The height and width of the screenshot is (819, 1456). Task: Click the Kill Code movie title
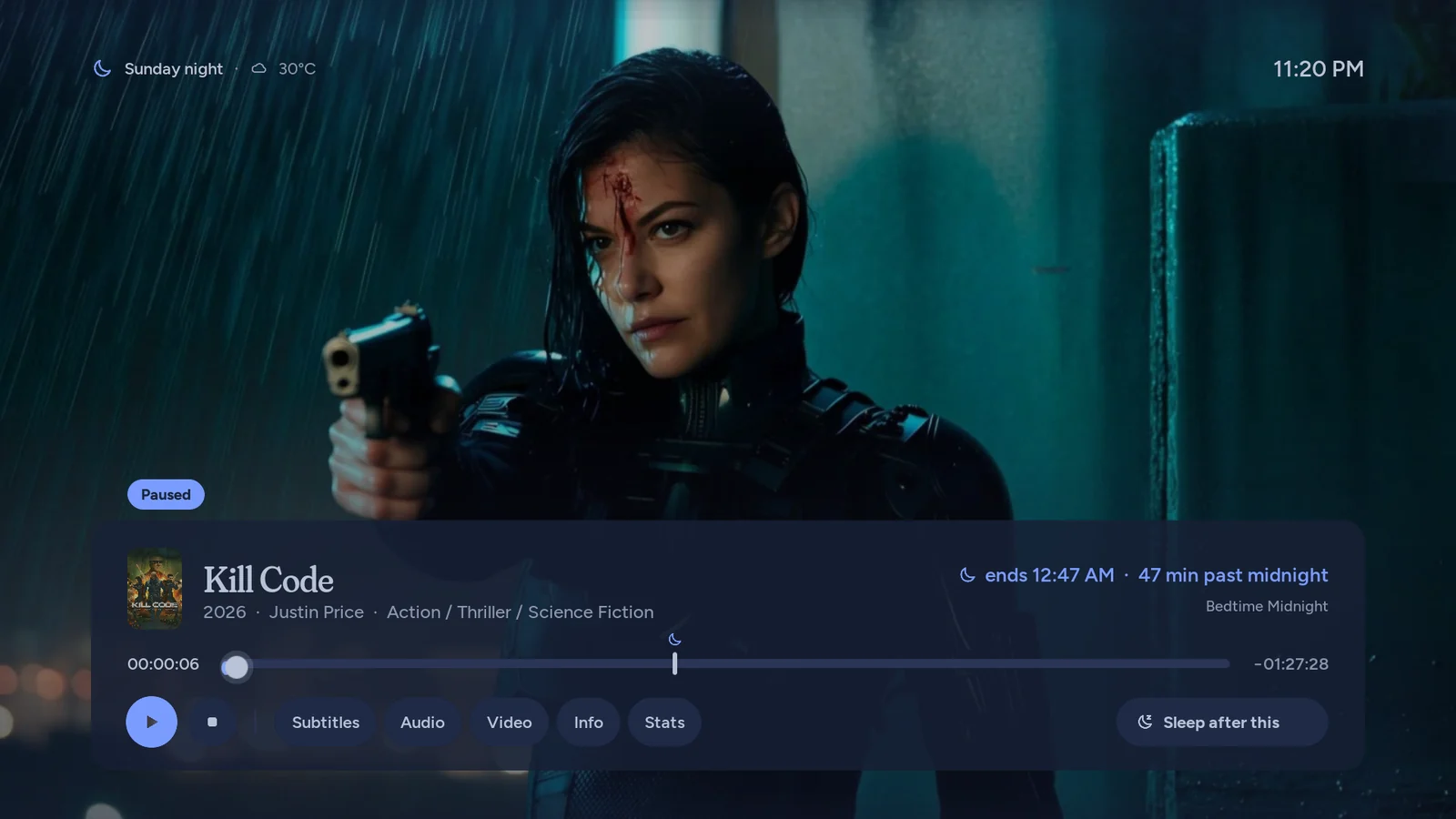click(268, 580)
